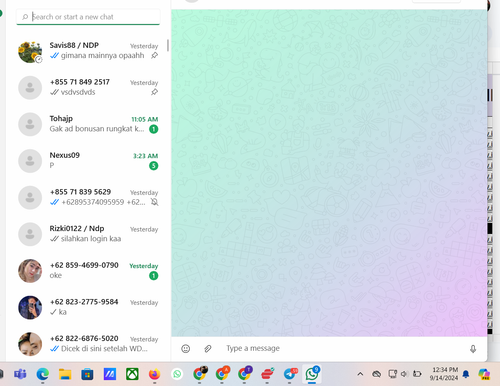Open the Savis88 / NDP chat
This screenshot has height=386, width=500.
click(88, 51)
